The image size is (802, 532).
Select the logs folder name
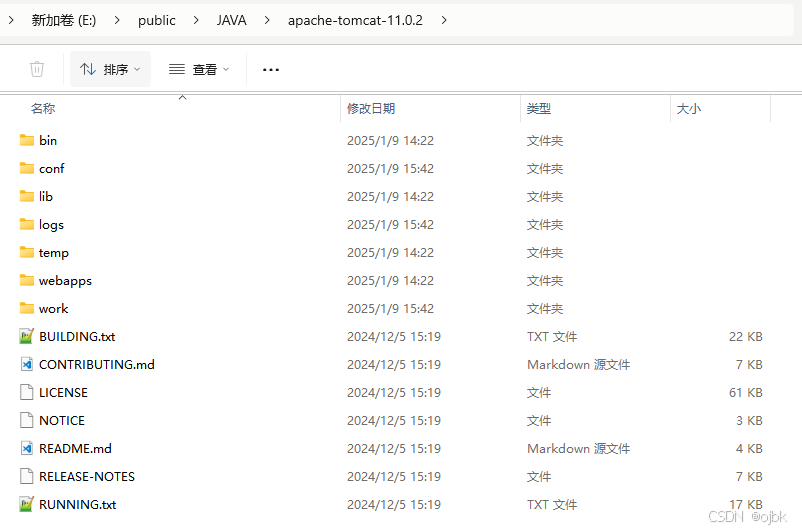pyautogui.click(x=51, y=225)
